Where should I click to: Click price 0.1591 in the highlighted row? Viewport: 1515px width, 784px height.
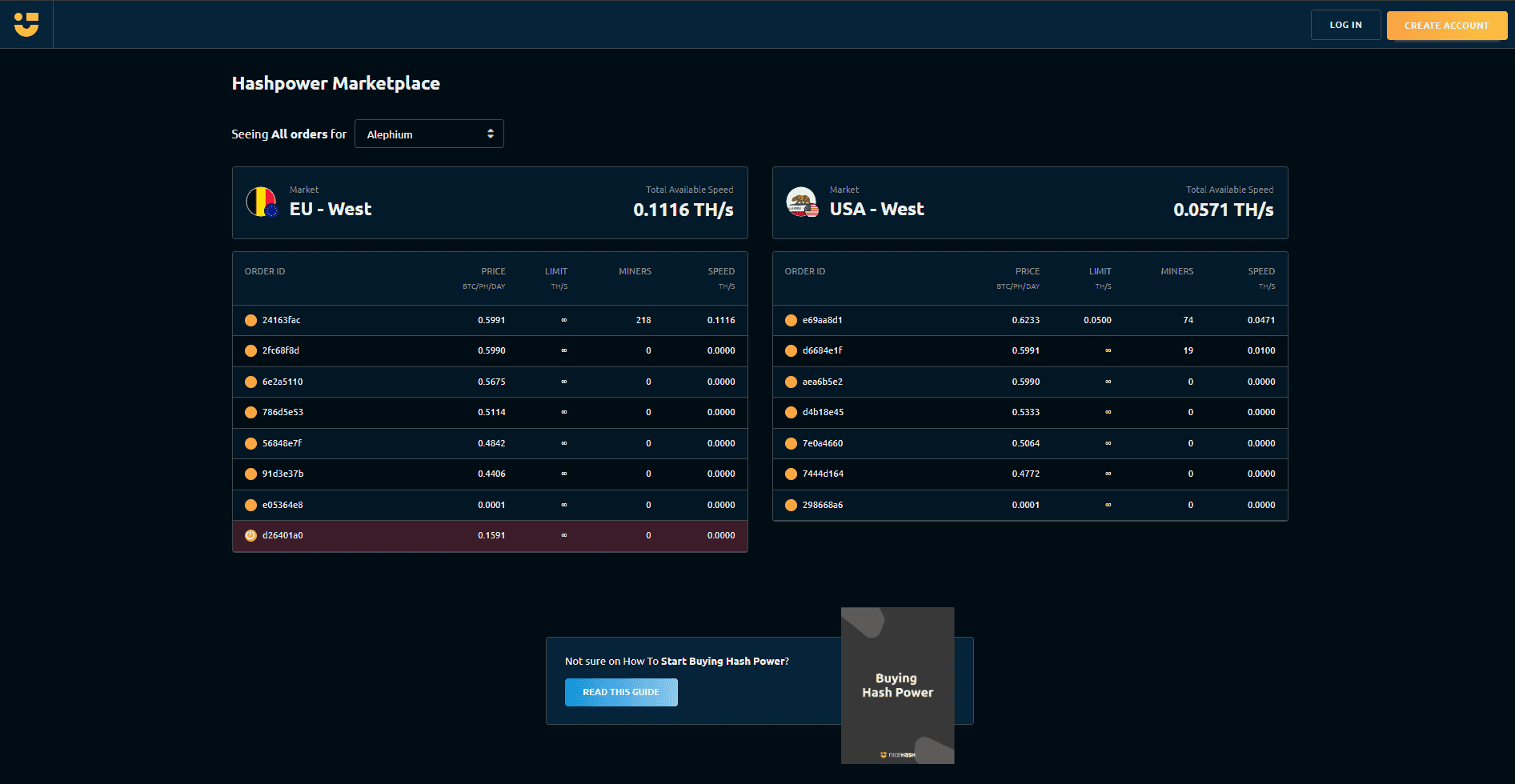[x=491, y=535]
